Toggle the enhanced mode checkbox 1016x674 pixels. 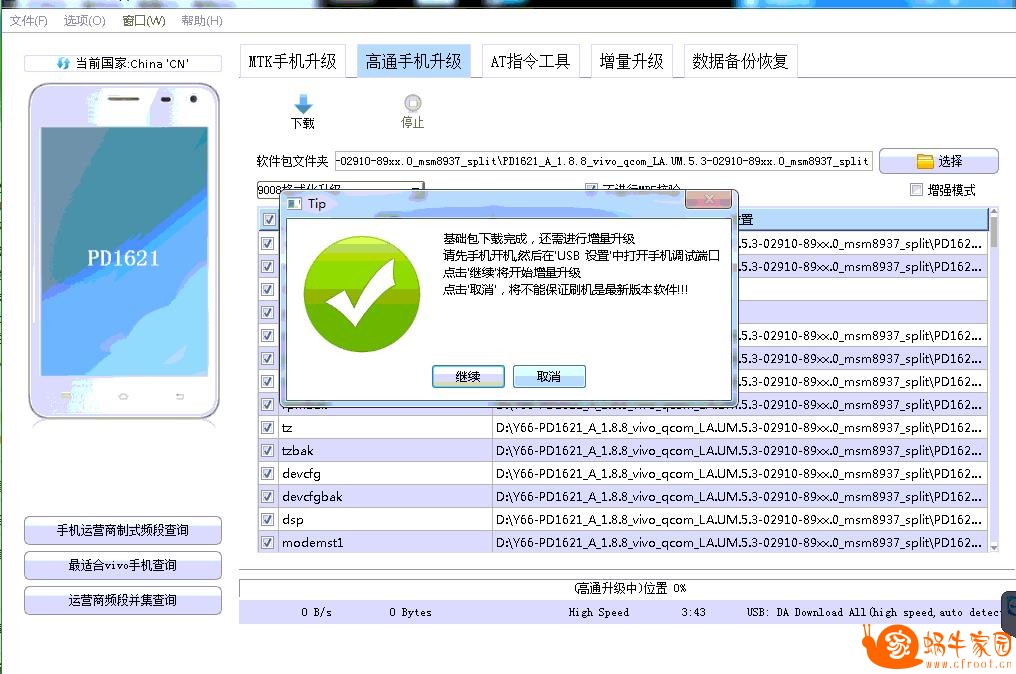(916, 189)
